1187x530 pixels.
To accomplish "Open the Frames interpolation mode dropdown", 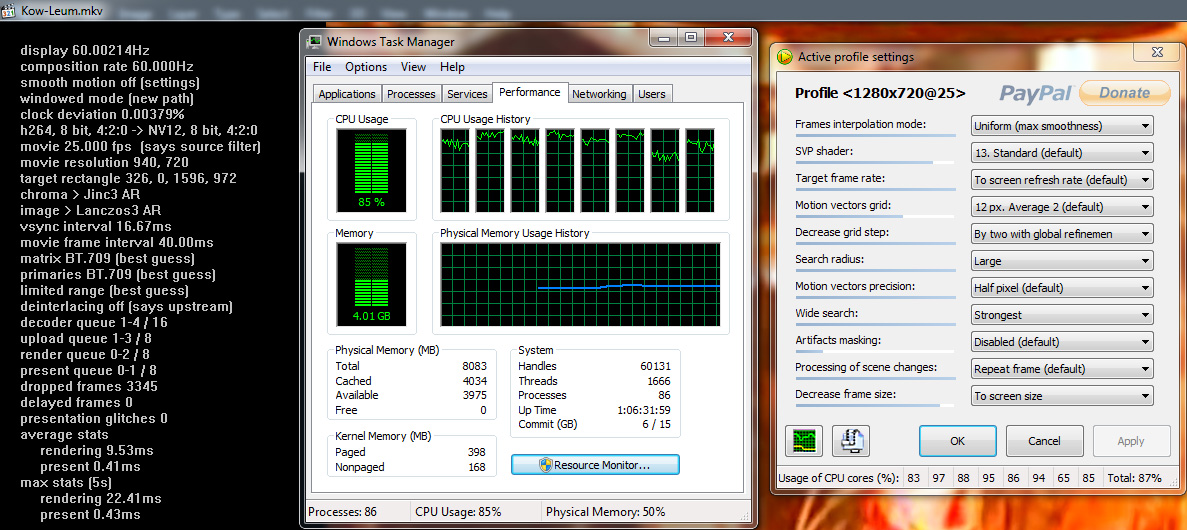I will 1062,126.
